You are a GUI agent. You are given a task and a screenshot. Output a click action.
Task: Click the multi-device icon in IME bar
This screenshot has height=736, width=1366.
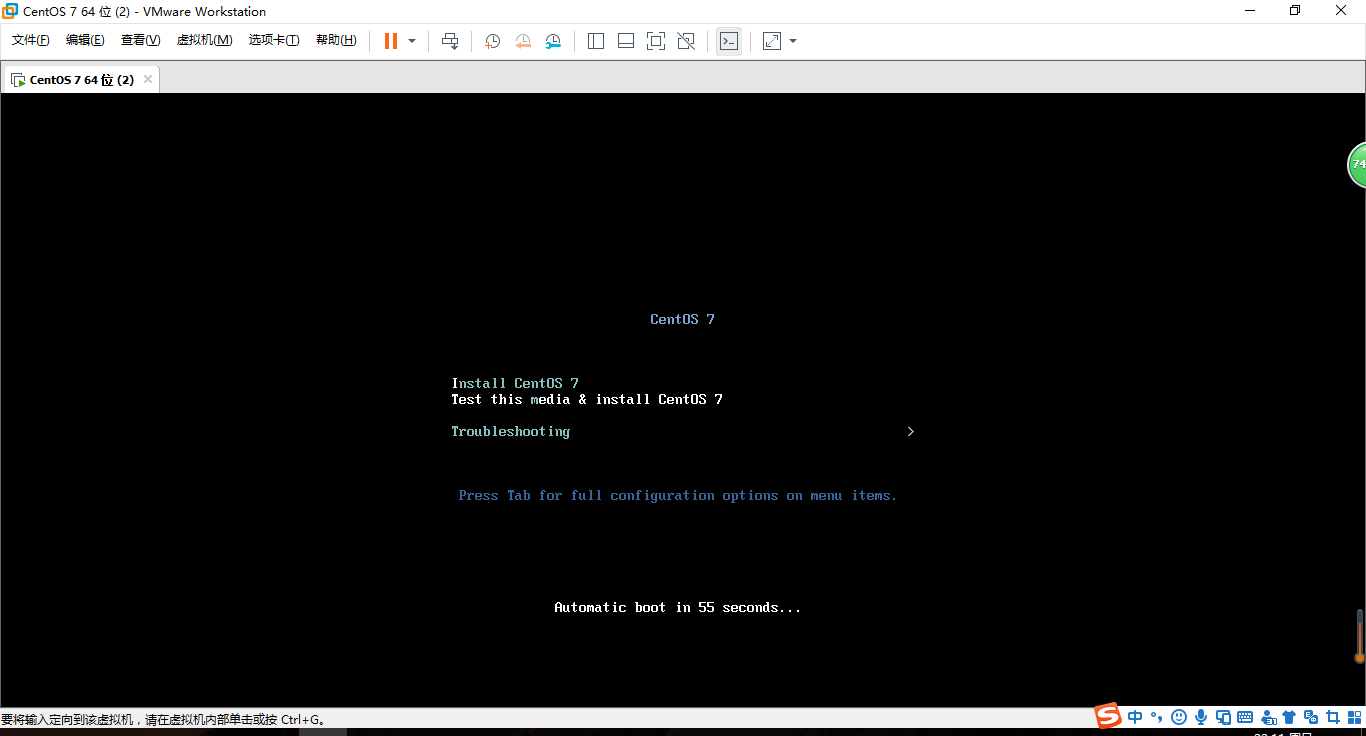click(1224, 717)
